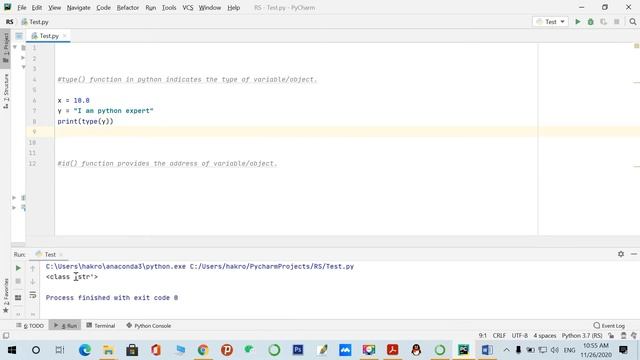Open the File menu

pyautogui.click(x=22, y=8)
